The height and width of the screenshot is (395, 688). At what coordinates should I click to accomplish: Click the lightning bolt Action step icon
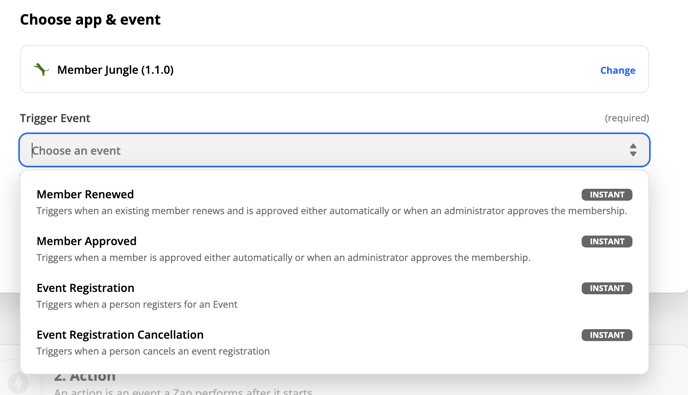(18, 383)
